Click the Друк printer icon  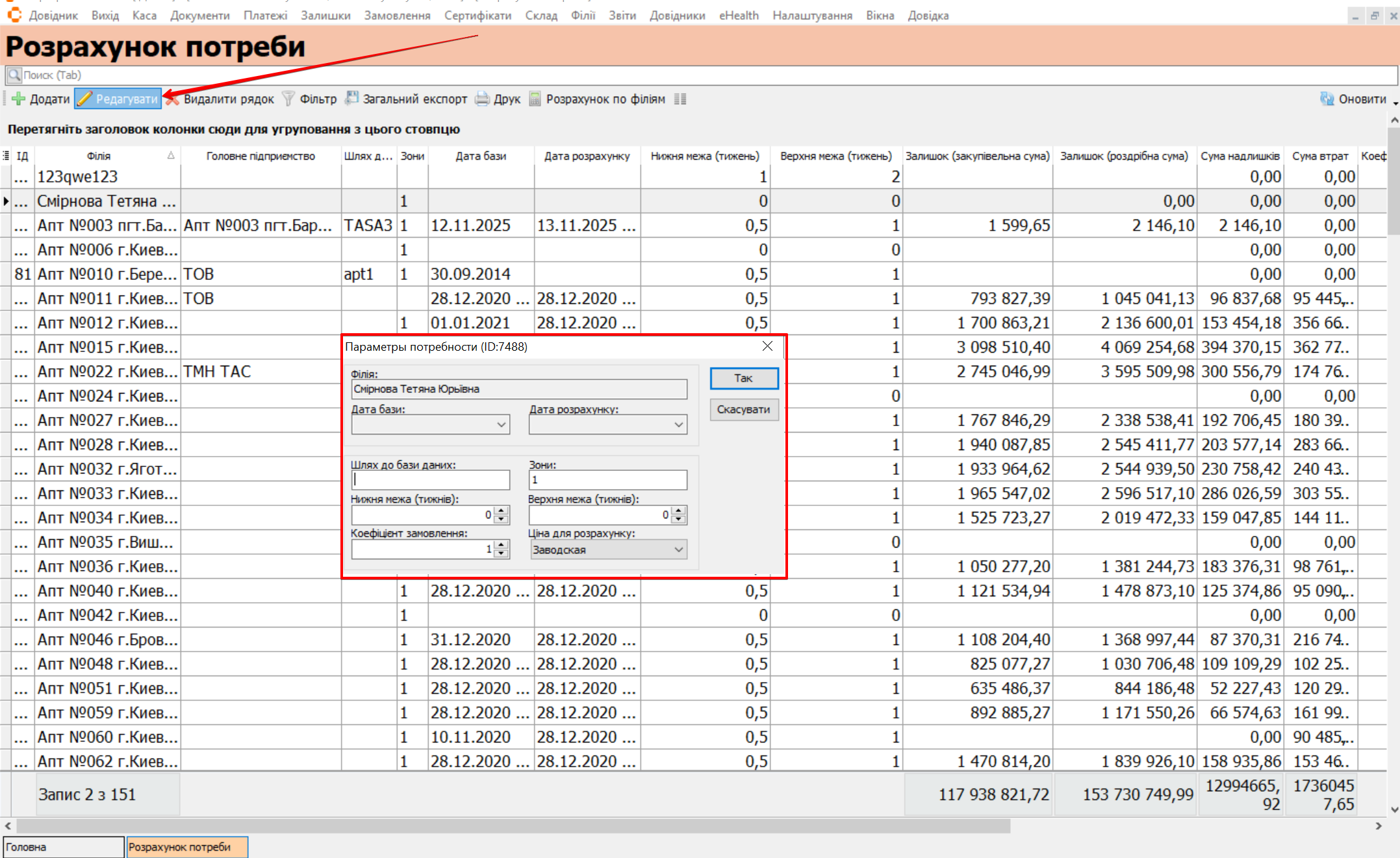point(482,99)
